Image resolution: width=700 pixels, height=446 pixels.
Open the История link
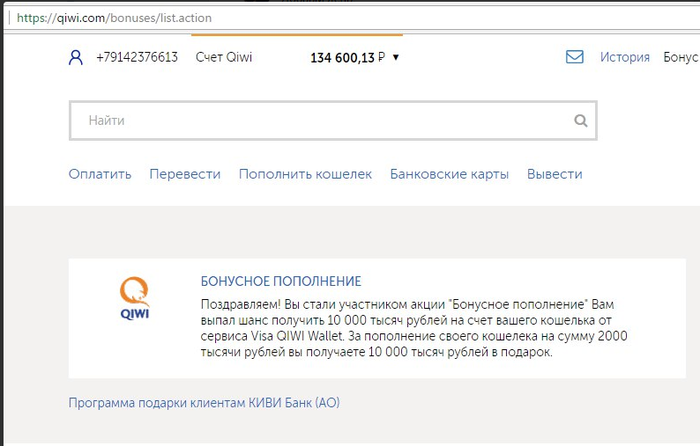(x=625, y=57)
